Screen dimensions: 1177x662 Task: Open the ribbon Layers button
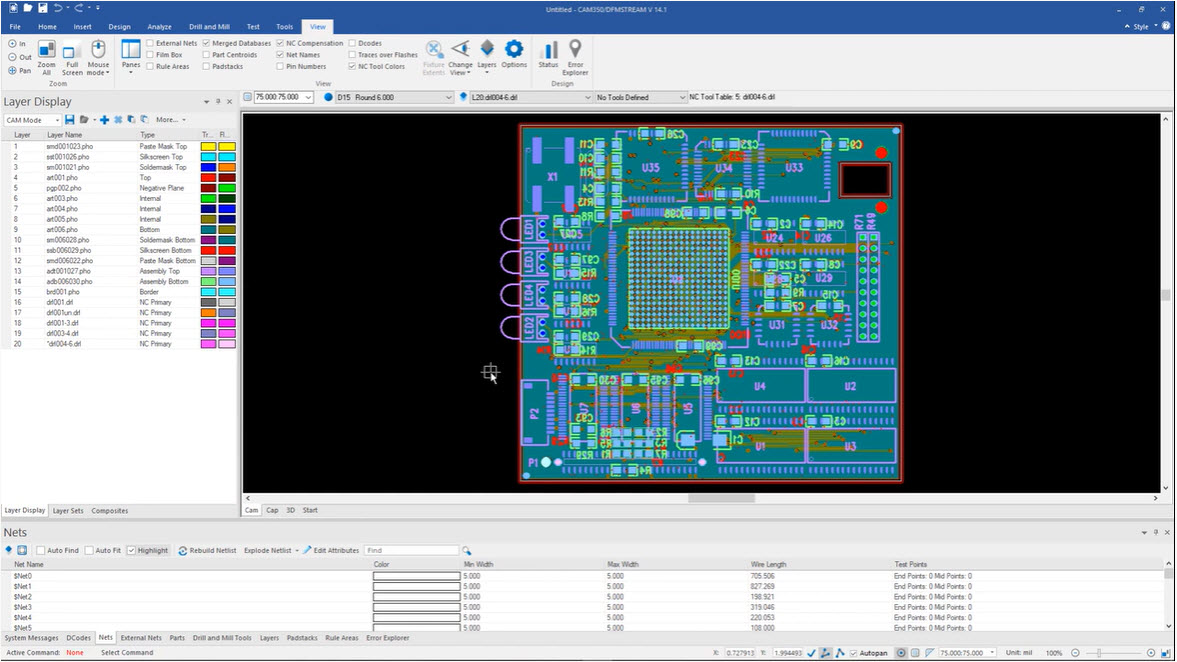(487, 56)
